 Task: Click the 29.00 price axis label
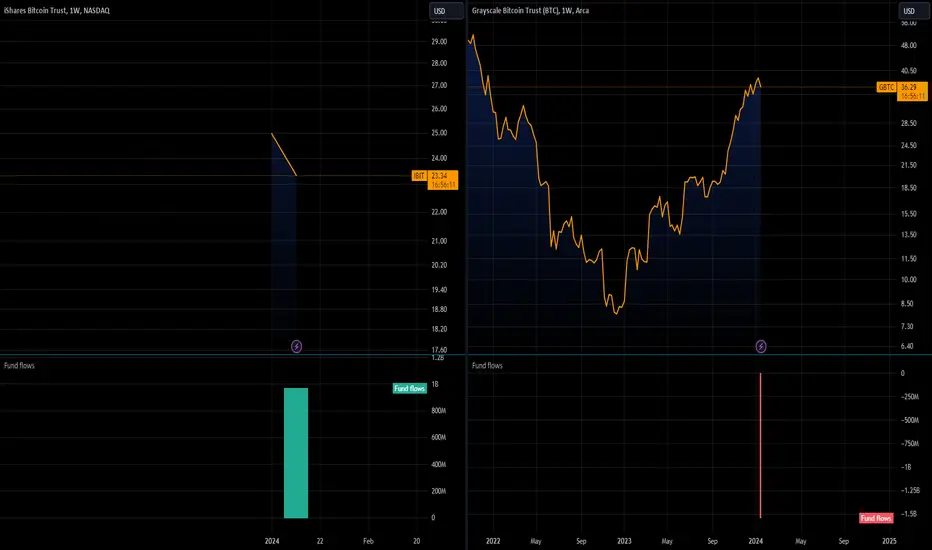pyautogui.click(x=439, y=42)
